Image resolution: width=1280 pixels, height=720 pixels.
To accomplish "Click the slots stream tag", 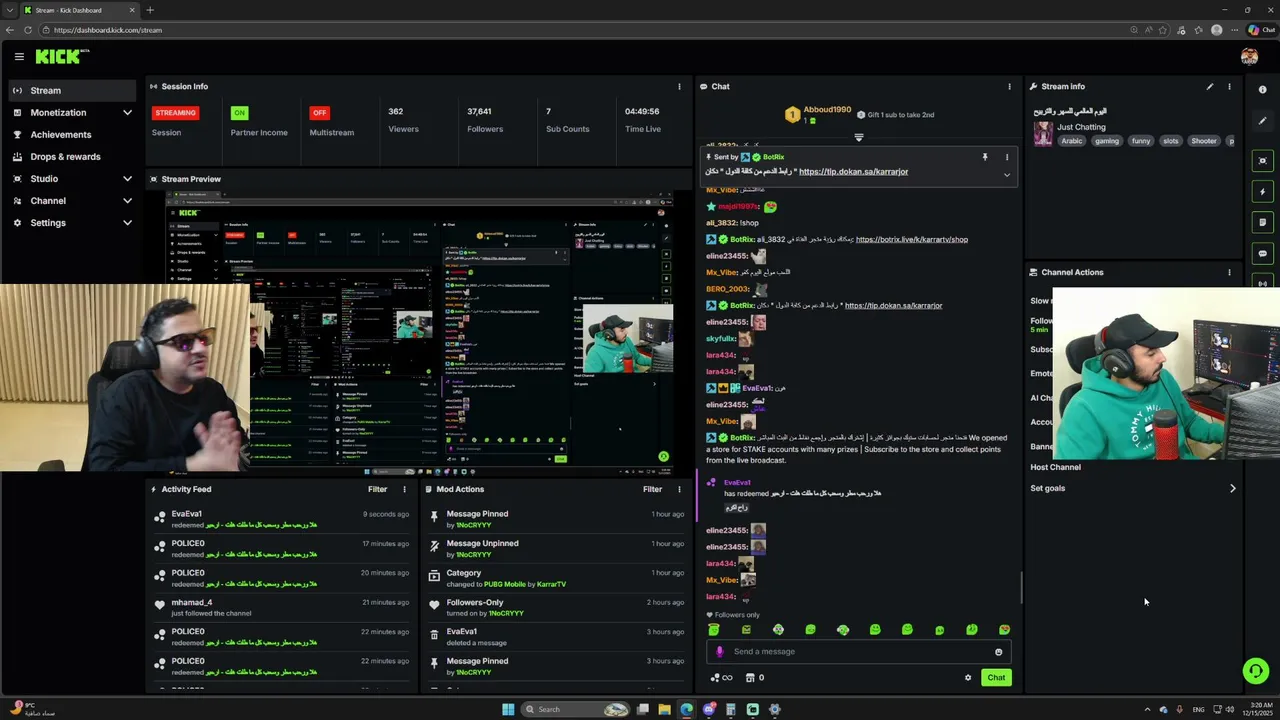I will (1170, 141).
